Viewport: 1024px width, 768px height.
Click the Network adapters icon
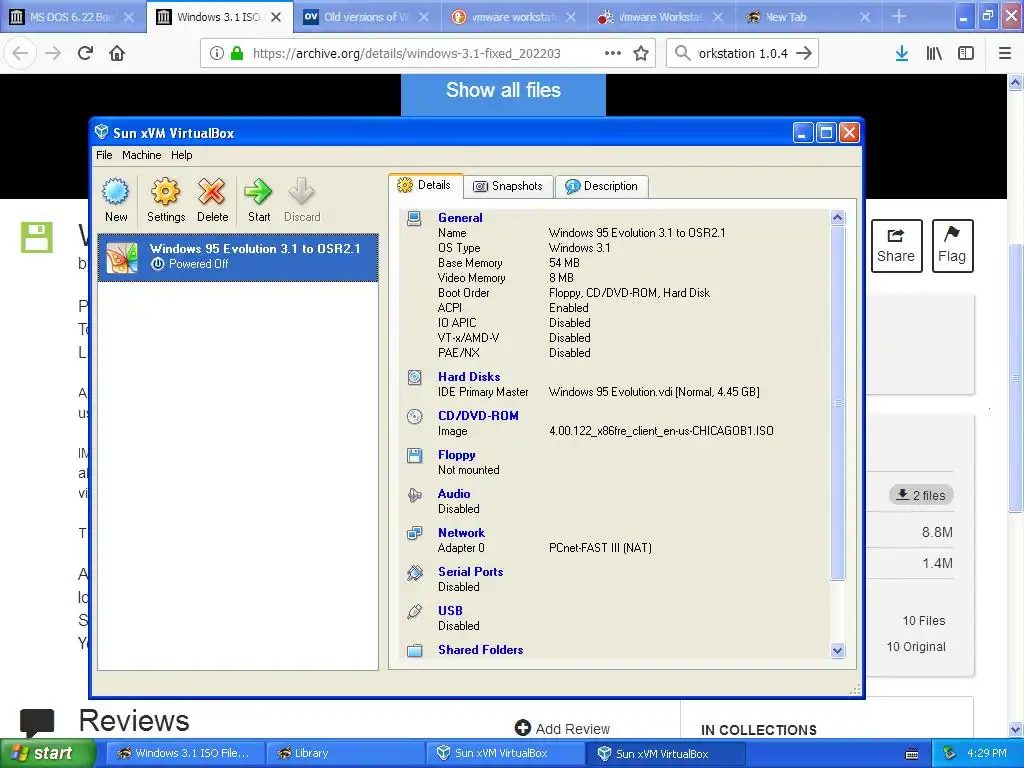pos(414,533)
